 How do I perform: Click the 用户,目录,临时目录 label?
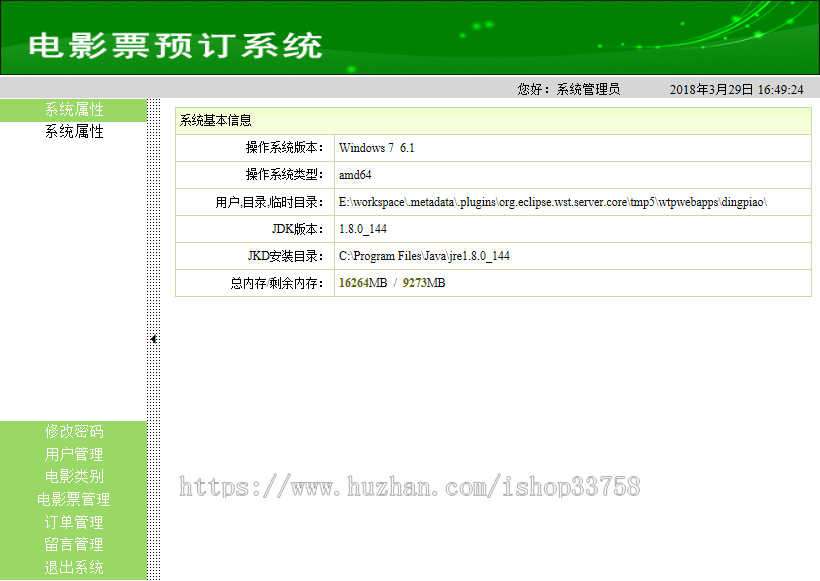click(x=270, y=202)
